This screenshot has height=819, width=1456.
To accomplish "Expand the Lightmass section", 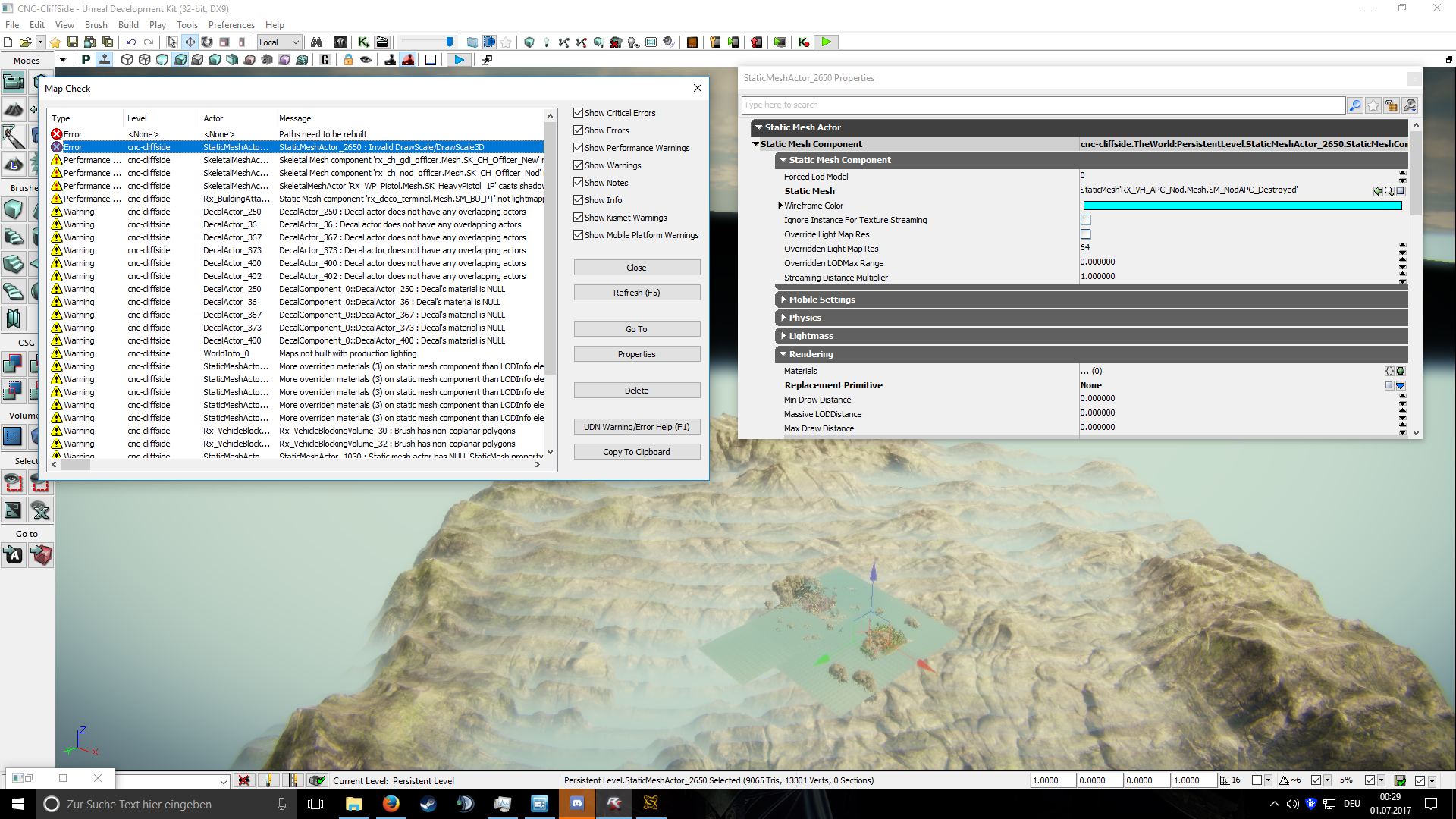I will [x=783, y=336].
